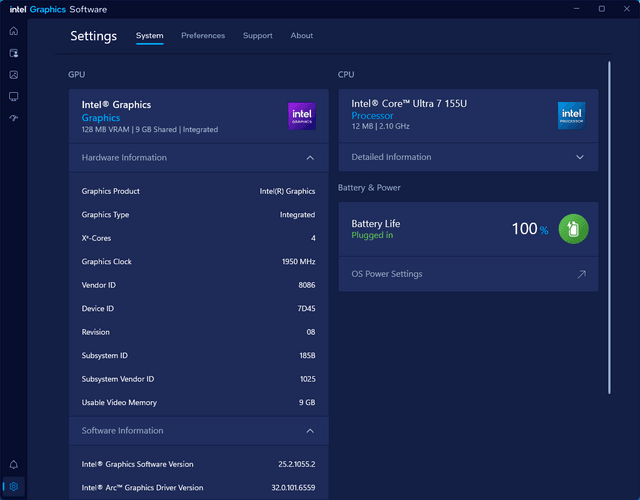Click the Graphics Type Integrated value
Image resolution: width=640 pixels, height=500 pixels.
point(297,215)
